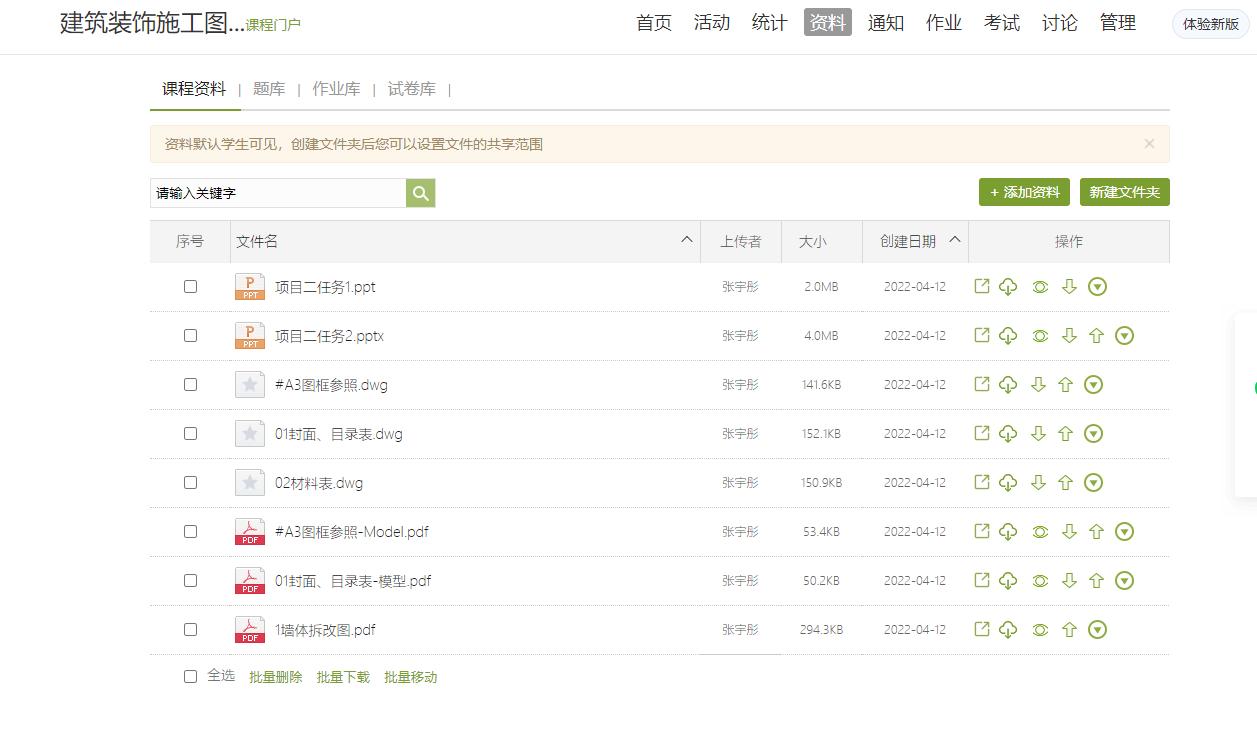Preview 01封面、目录表-模型.pdf with the eye icon
Viewport: 1257px width, 731px height.
click(x=1040, y=581)
